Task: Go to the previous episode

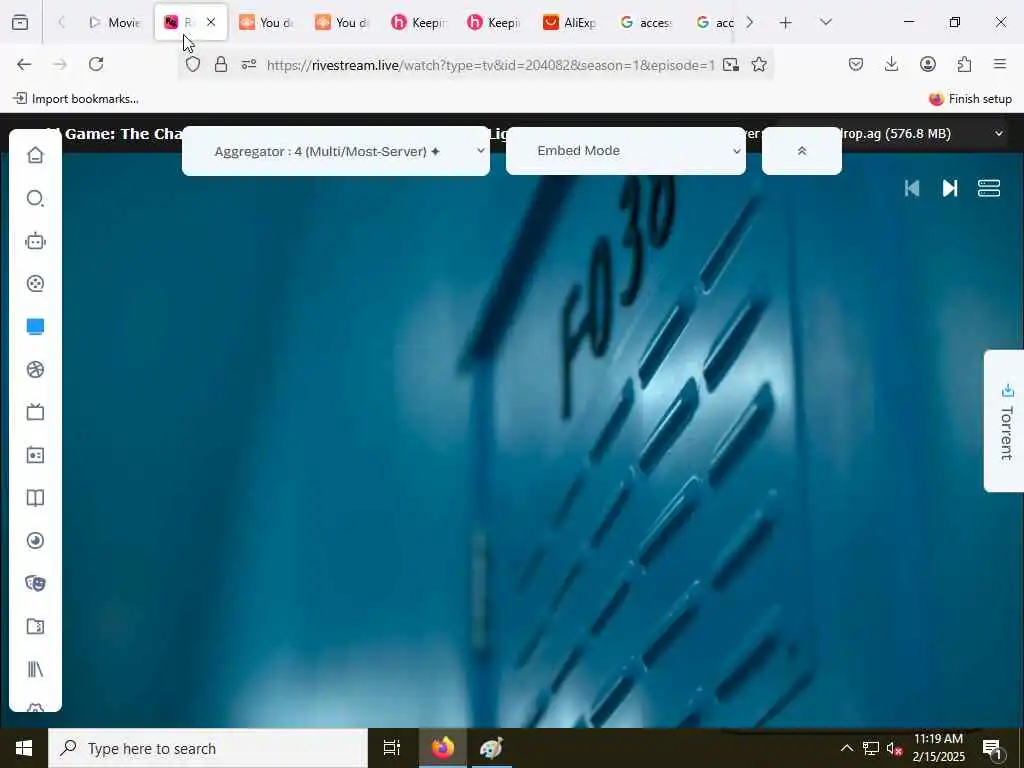Action: (912, 188)
